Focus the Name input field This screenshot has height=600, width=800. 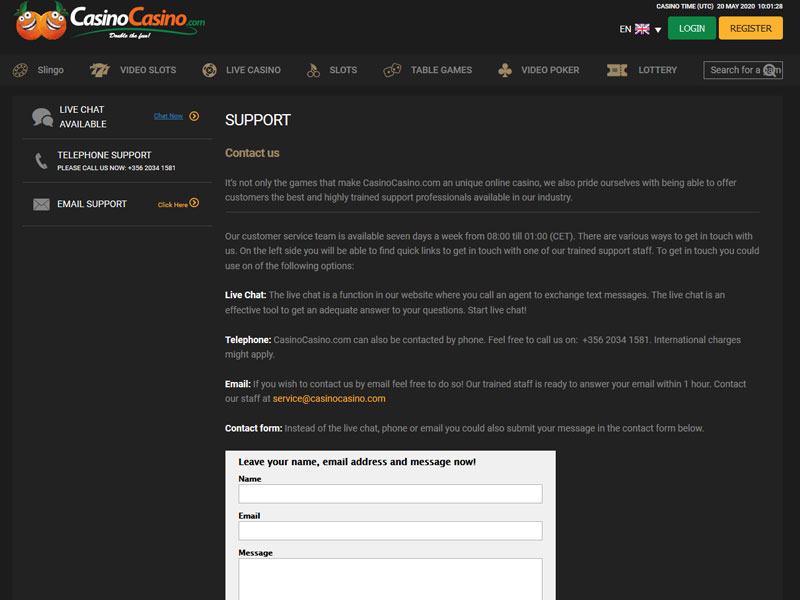(x=390, y=493)
